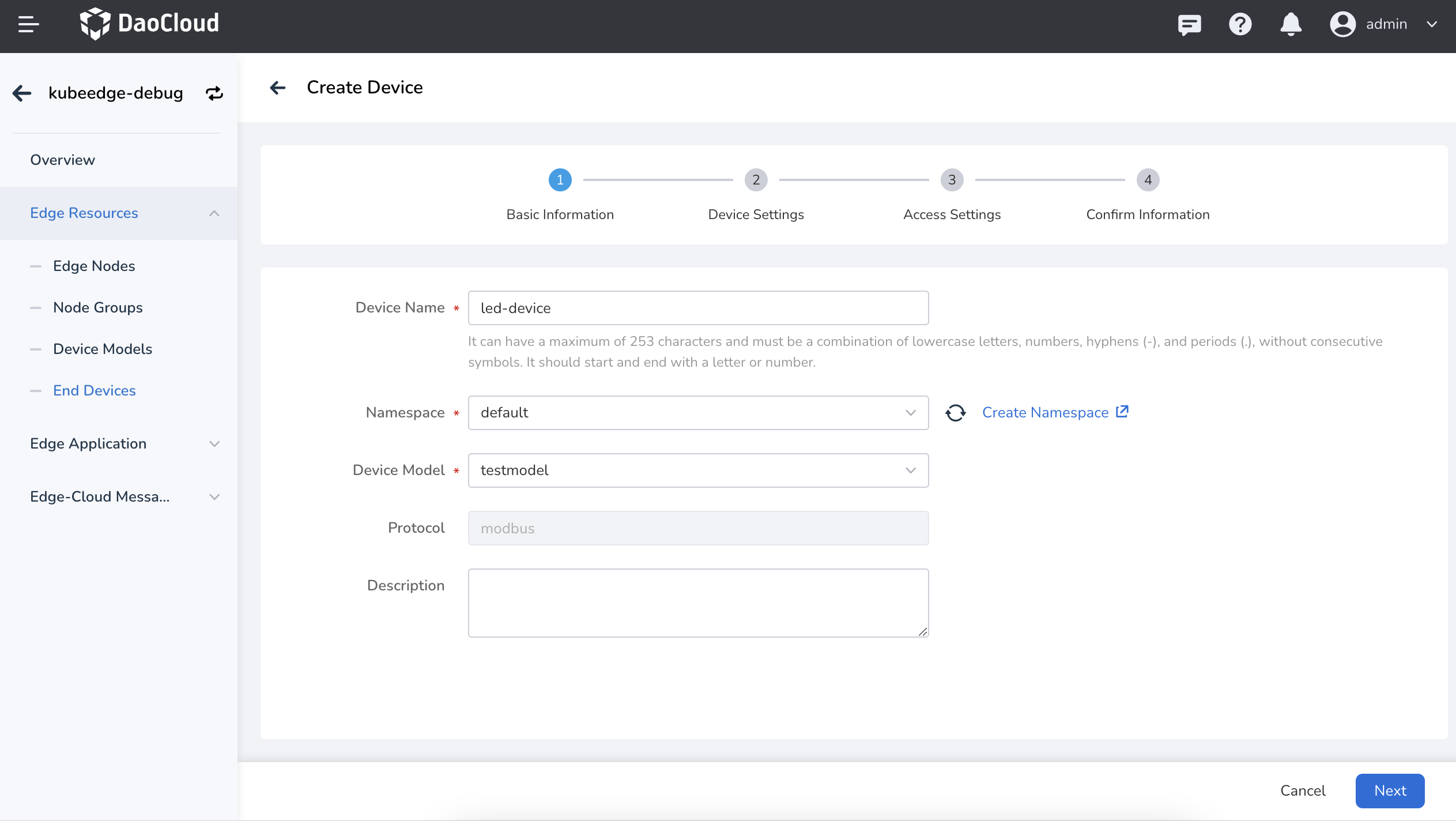The image size is (1456, 821).
Task: Click the hamburger menu icon
Action: pyautogui.click(x=28, y=24)
